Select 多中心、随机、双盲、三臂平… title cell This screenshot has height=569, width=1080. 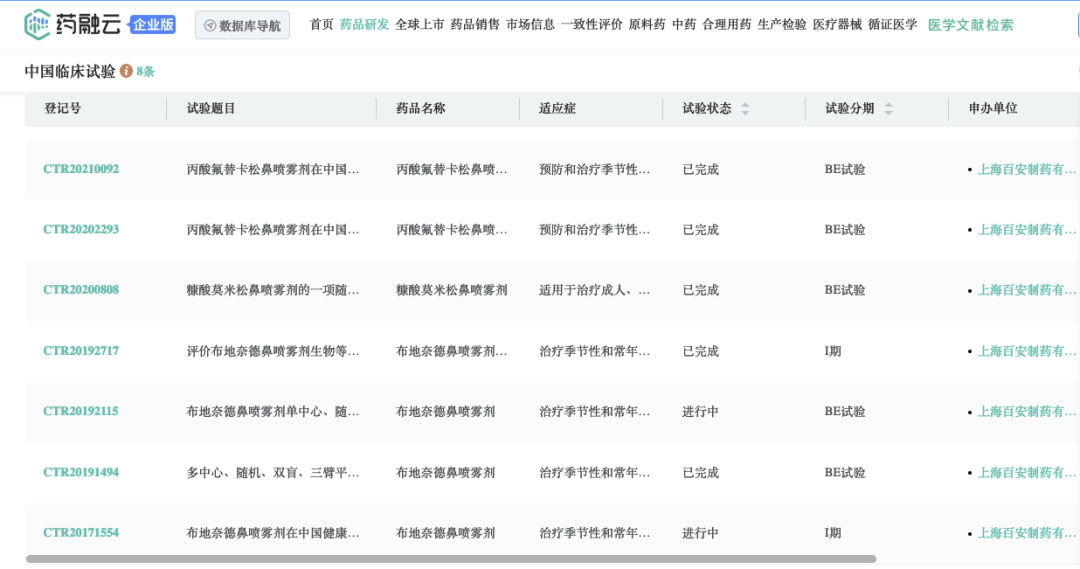[273, 472]
